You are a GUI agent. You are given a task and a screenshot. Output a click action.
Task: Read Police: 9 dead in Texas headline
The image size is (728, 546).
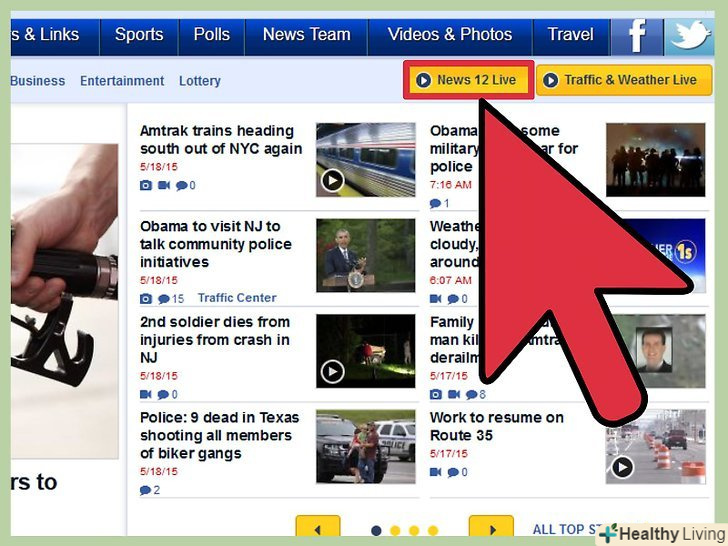220,436
